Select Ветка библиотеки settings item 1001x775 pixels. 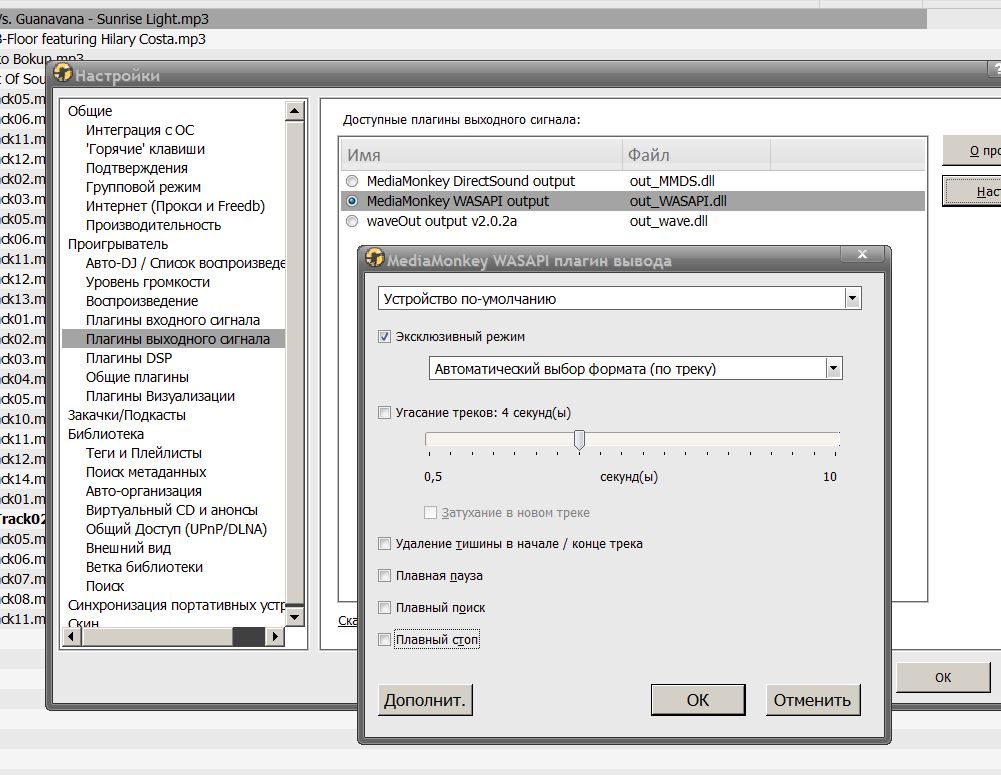[144, 568]
